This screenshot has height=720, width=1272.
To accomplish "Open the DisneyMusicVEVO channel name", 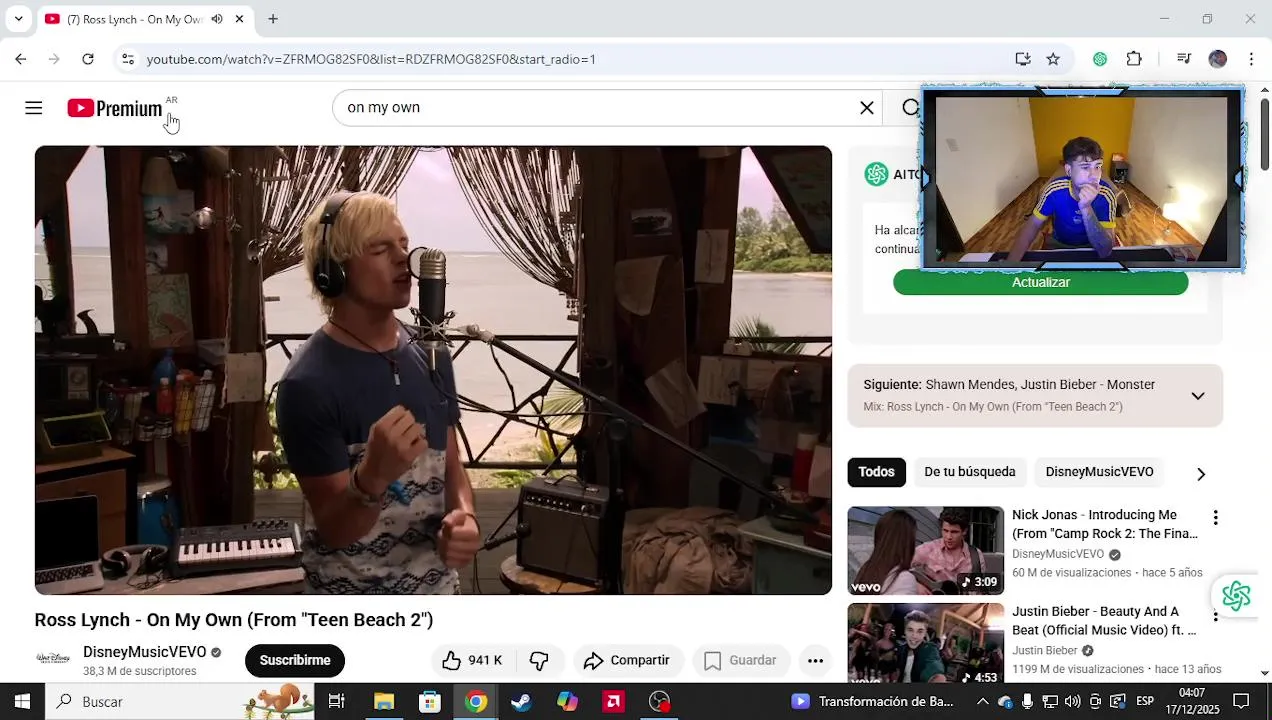I will (145, 652).
